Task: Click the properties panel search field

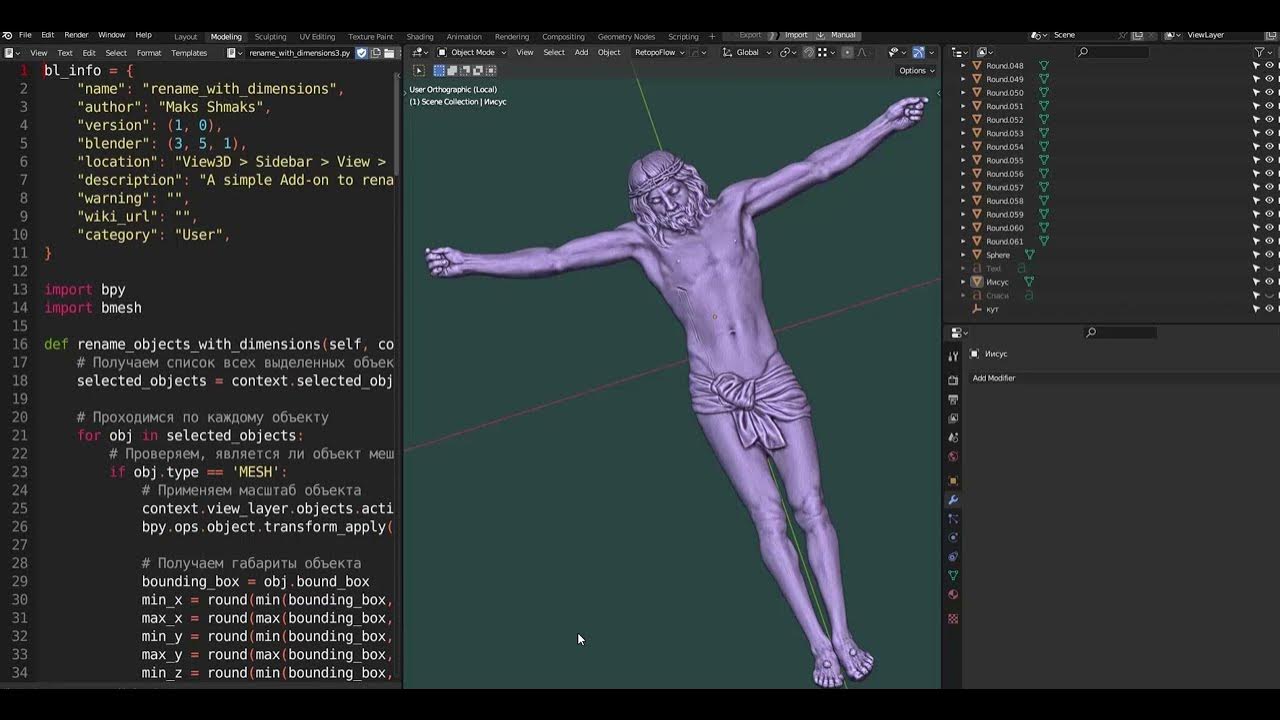Action: 1121,333
